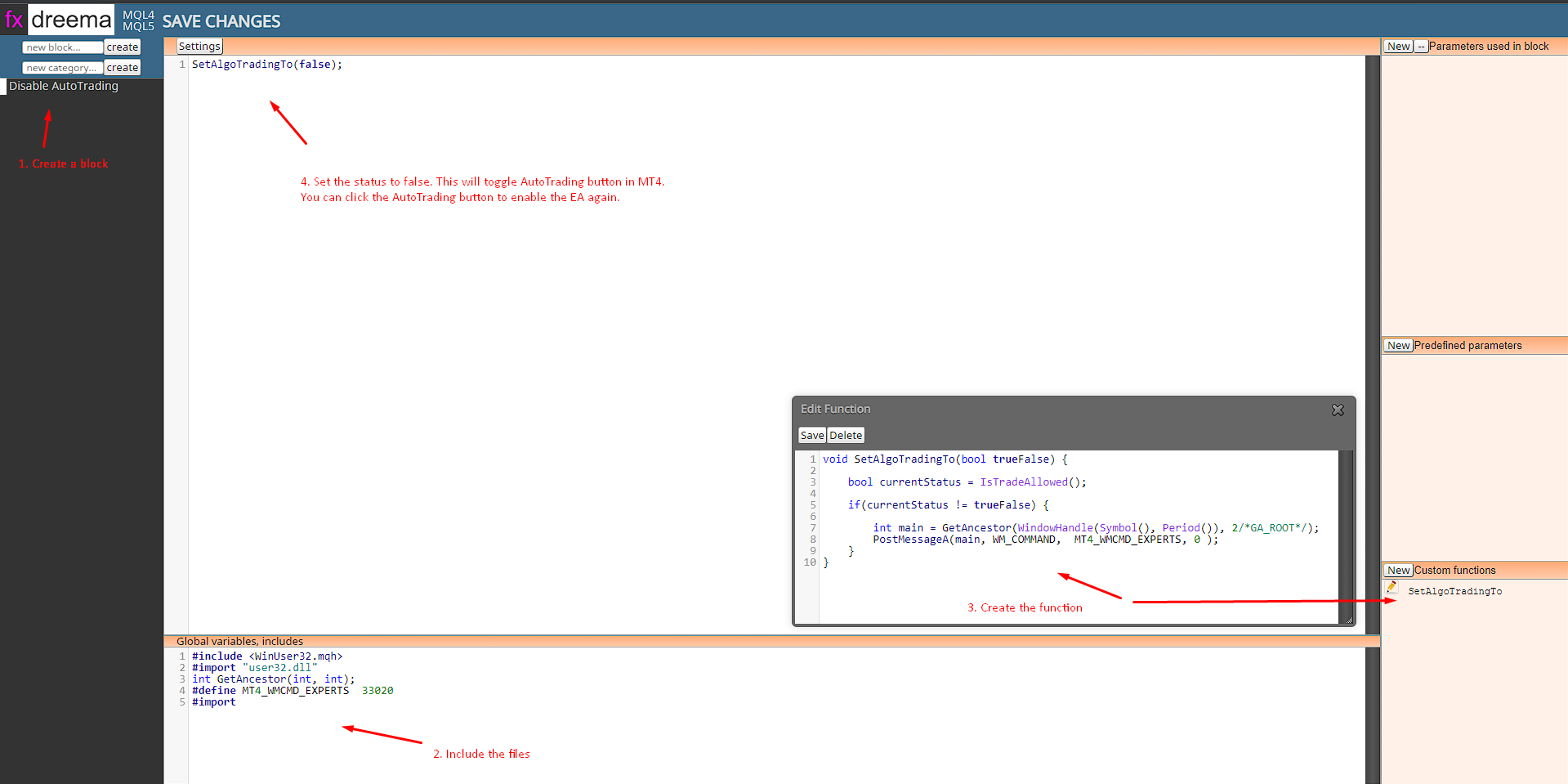
Task: Delete the function in Edit Function dialog
Action: tap(846, 436)
